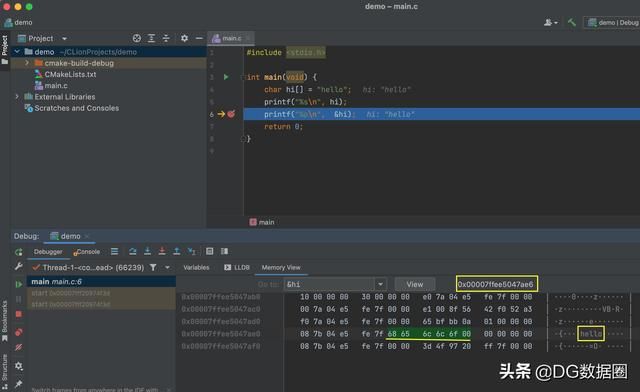640x392 pixels.
Task: Open the Project view dropdown
Action: [x=64, y=38]
